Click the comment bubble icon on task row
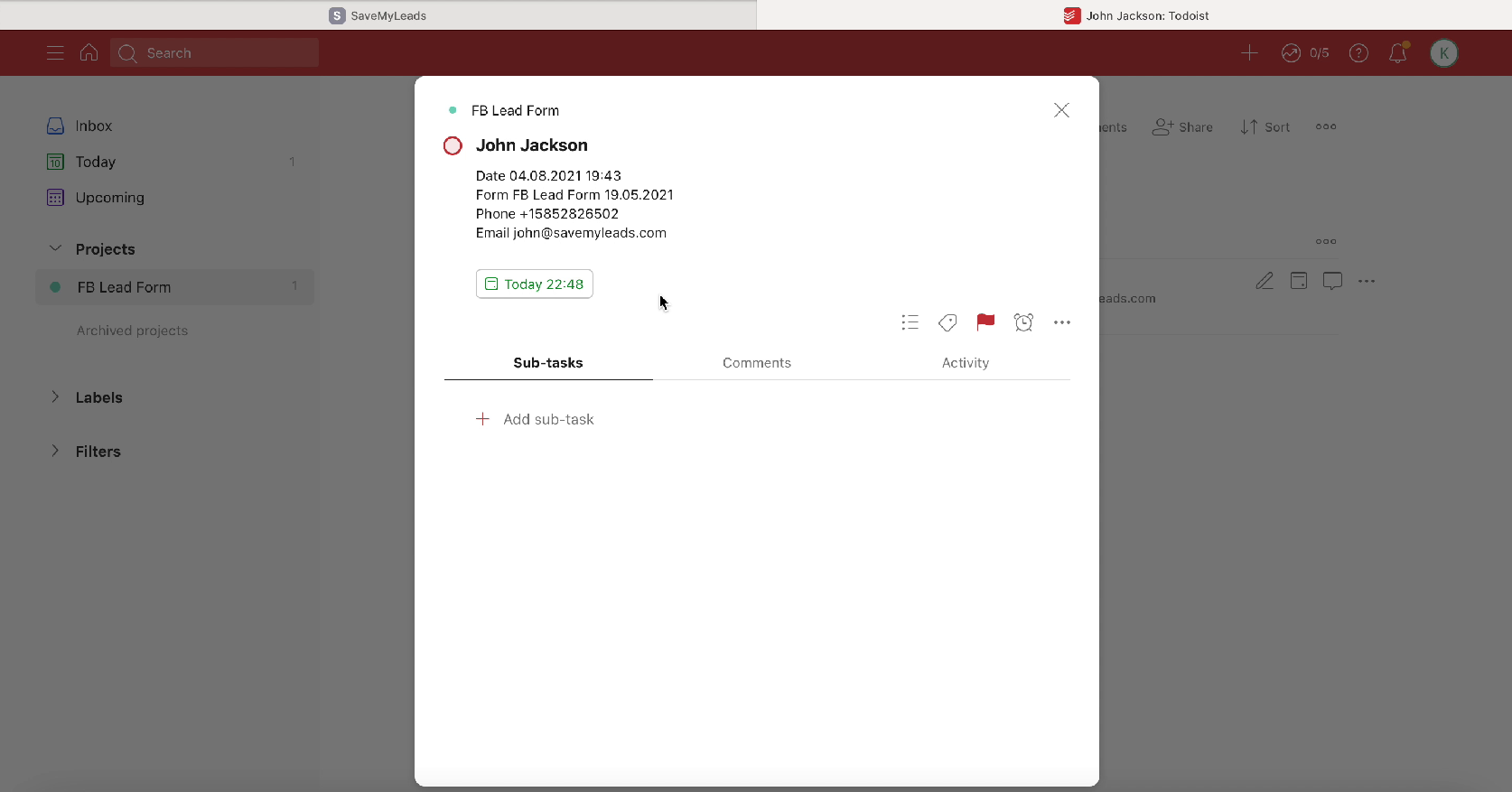1512x792 pixels. (x=1332, y=281)
